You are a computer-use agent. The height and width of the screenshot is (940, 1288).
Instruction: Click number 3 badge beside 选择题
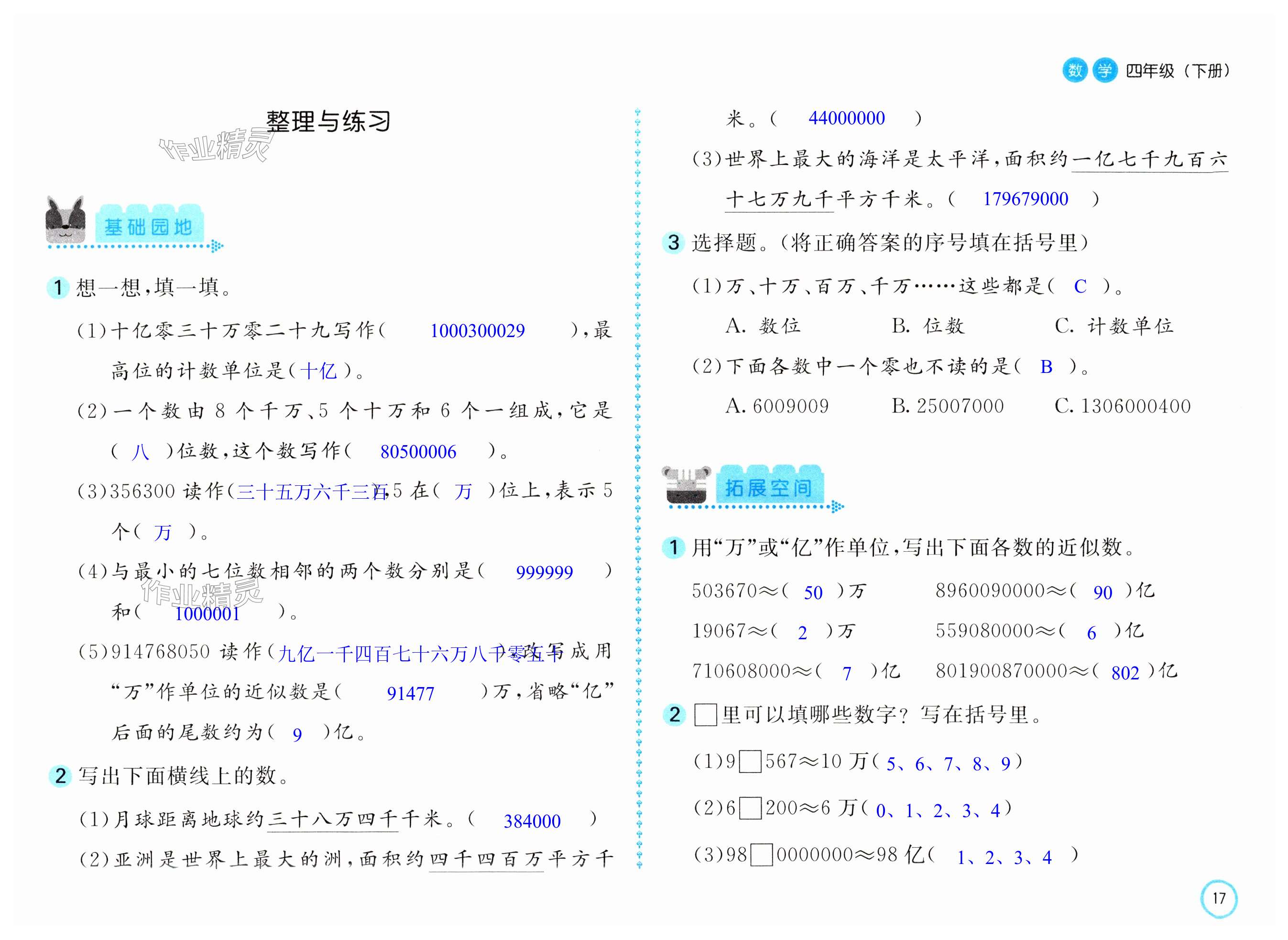[x=674, y=243]
